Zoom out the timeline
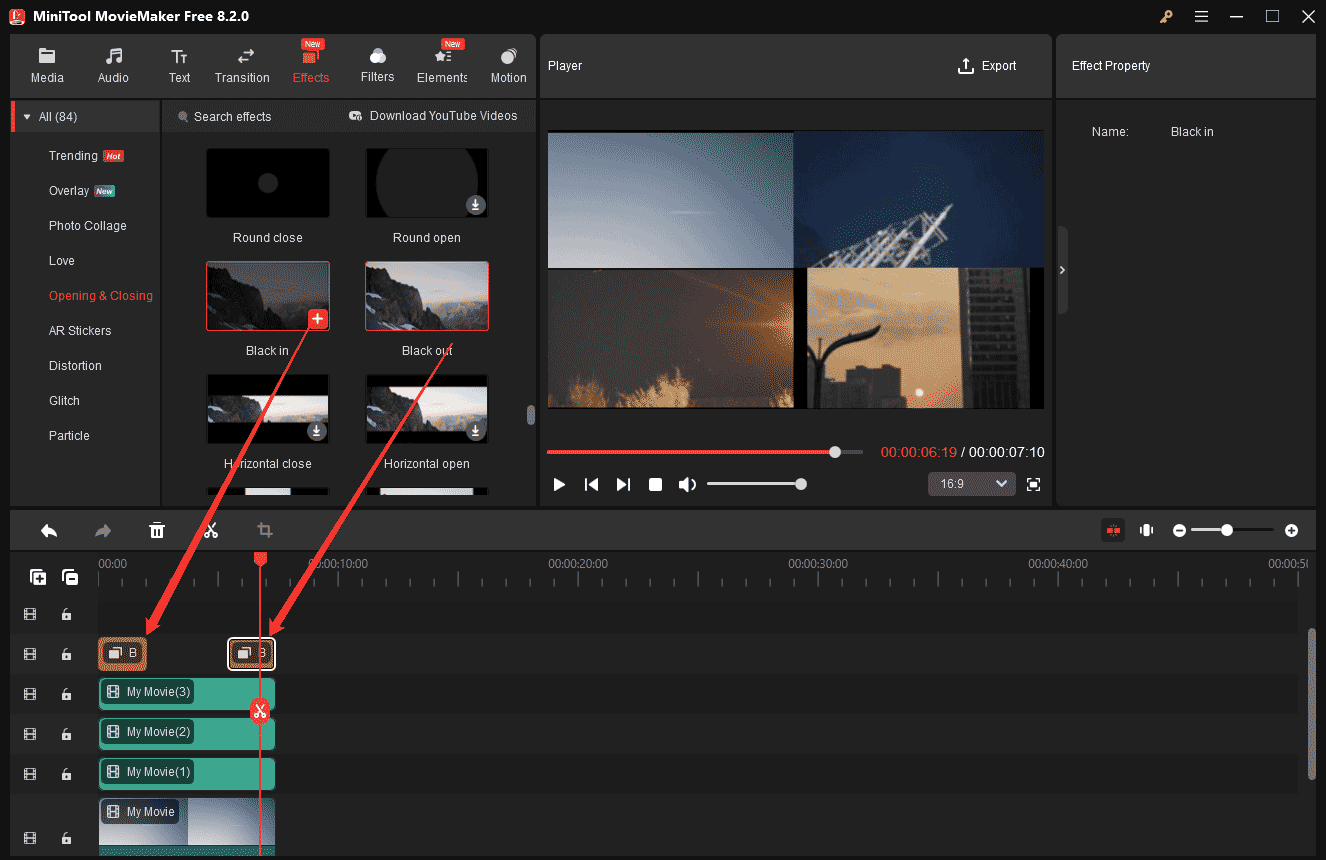The width and height of the screenshot is (1326, 860). coord(1180,531)
